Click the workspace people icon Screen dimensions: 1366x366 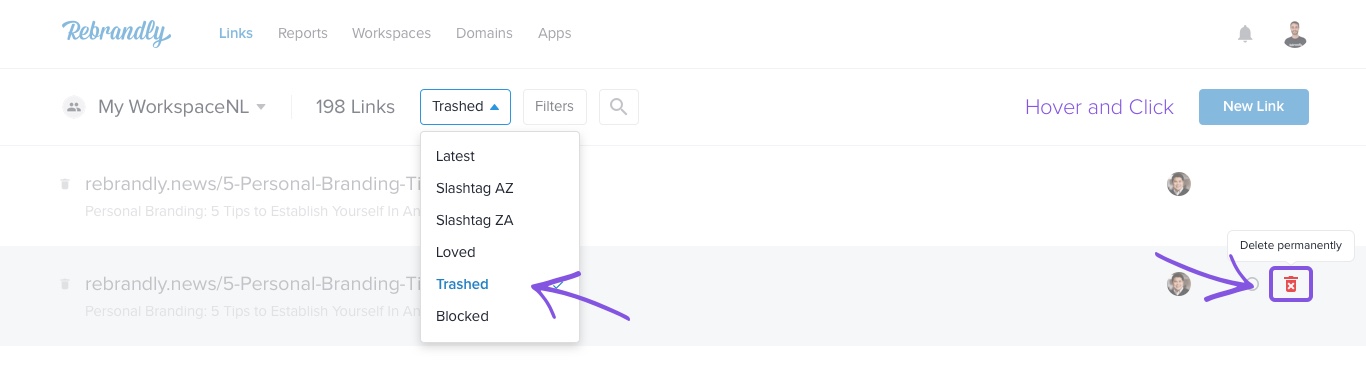coord(74,107)
